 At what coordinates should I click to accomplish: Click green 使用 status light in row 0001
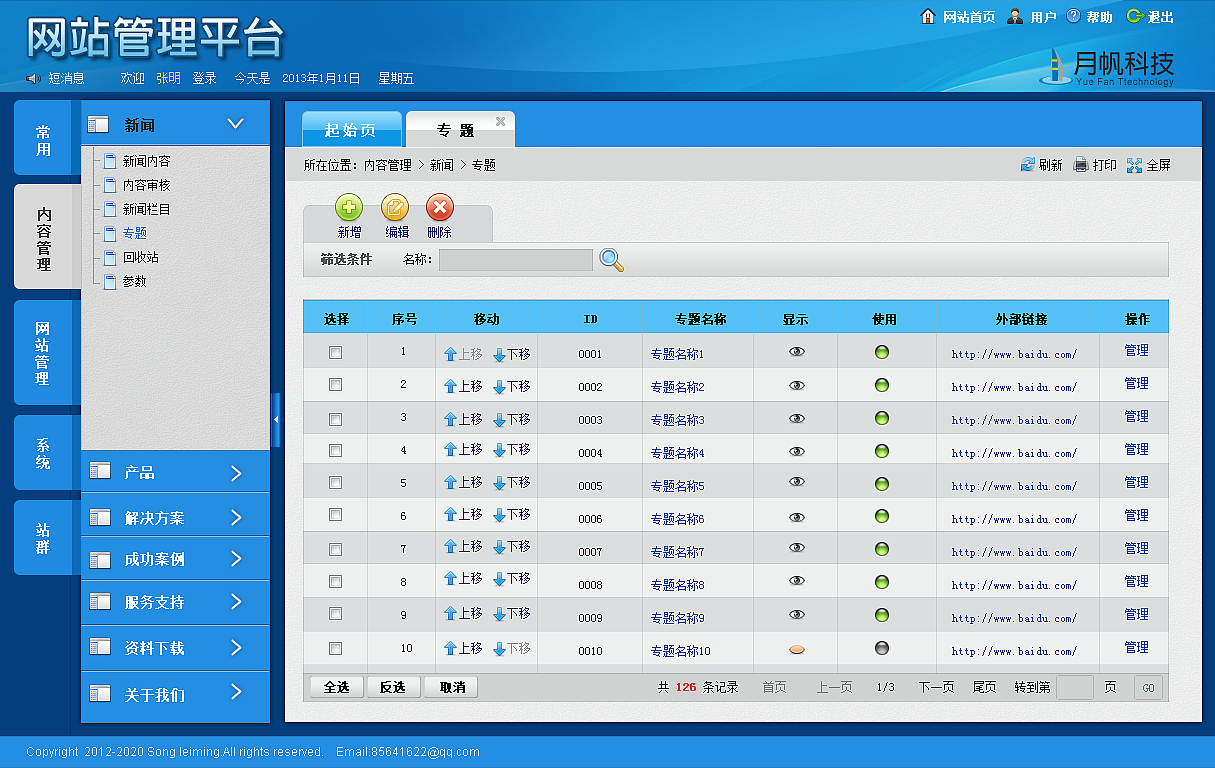coord(882,352)
